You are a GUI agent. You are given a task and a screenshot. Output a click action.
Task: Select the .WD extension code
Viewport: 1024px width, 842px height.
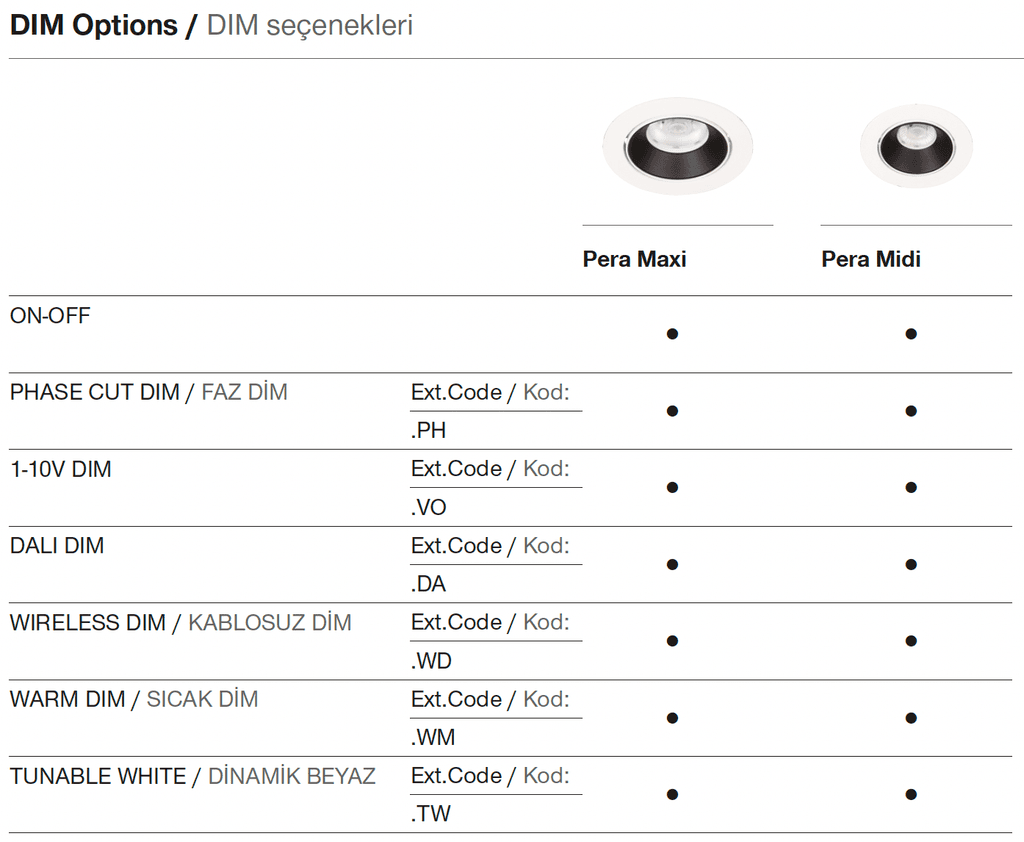tap(431, 661)
